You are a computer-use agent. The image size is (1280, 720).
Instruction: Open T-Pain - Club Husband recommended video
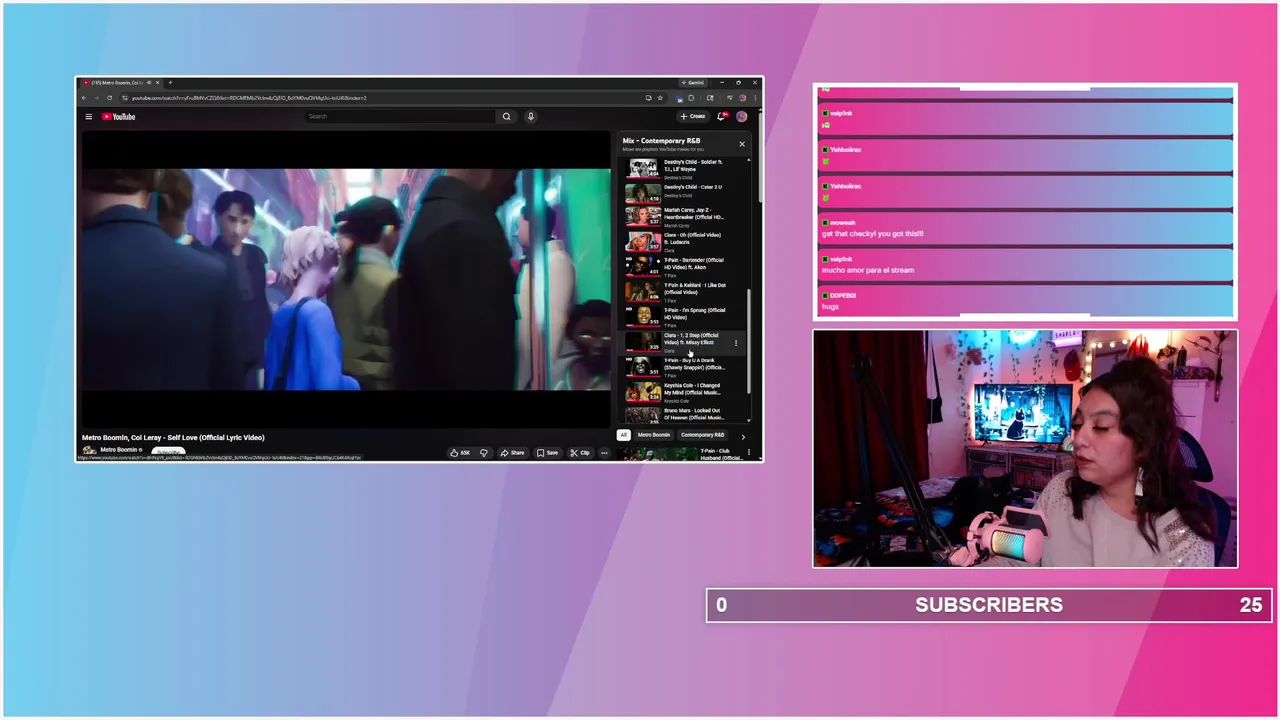tap(684, 454)
